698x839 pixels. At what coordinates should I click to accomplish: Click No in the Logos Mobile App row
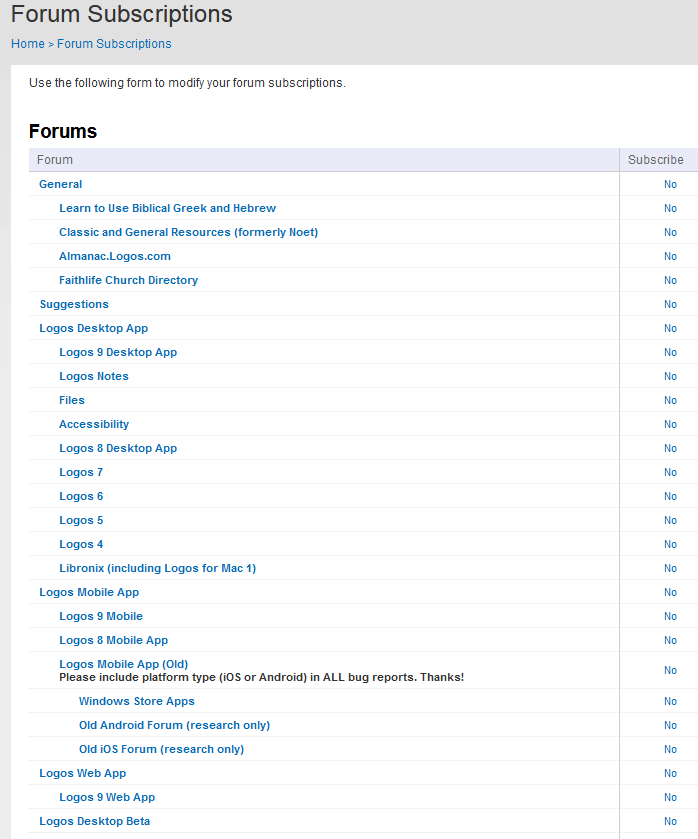click(x=670, y=592)
